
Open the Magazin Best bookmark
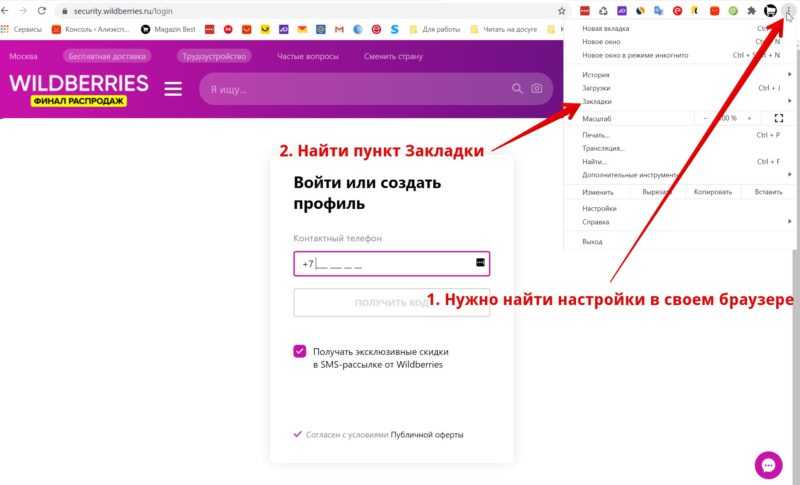(x=168, y=30)
